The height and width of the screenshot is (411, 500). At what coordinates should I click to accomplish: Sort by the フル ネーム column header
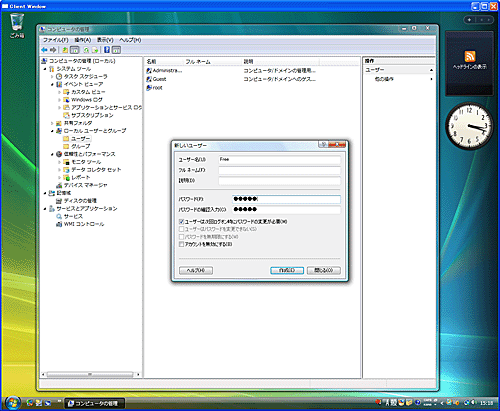(x=213, y=62)
